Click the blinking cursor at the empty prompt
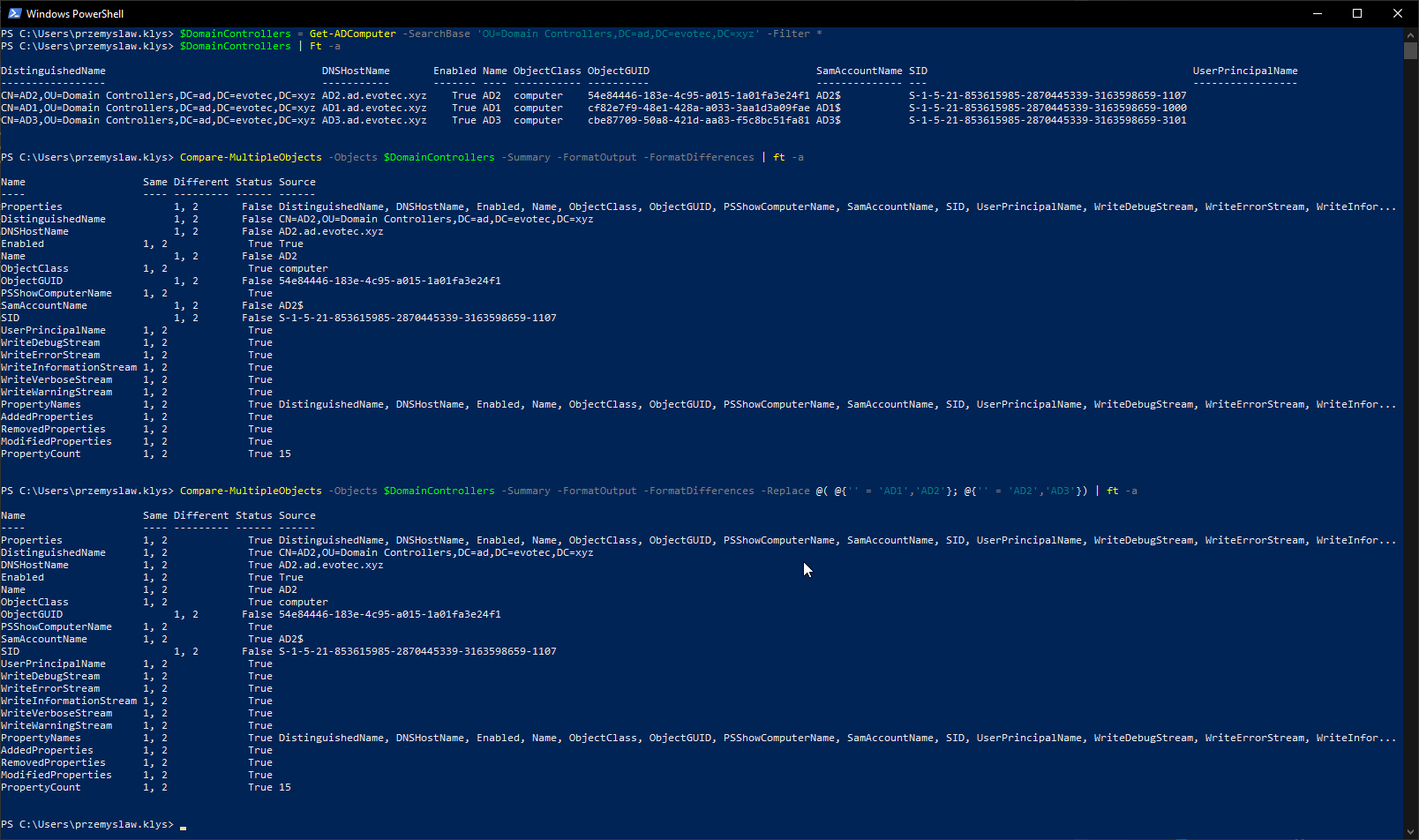 184,828
